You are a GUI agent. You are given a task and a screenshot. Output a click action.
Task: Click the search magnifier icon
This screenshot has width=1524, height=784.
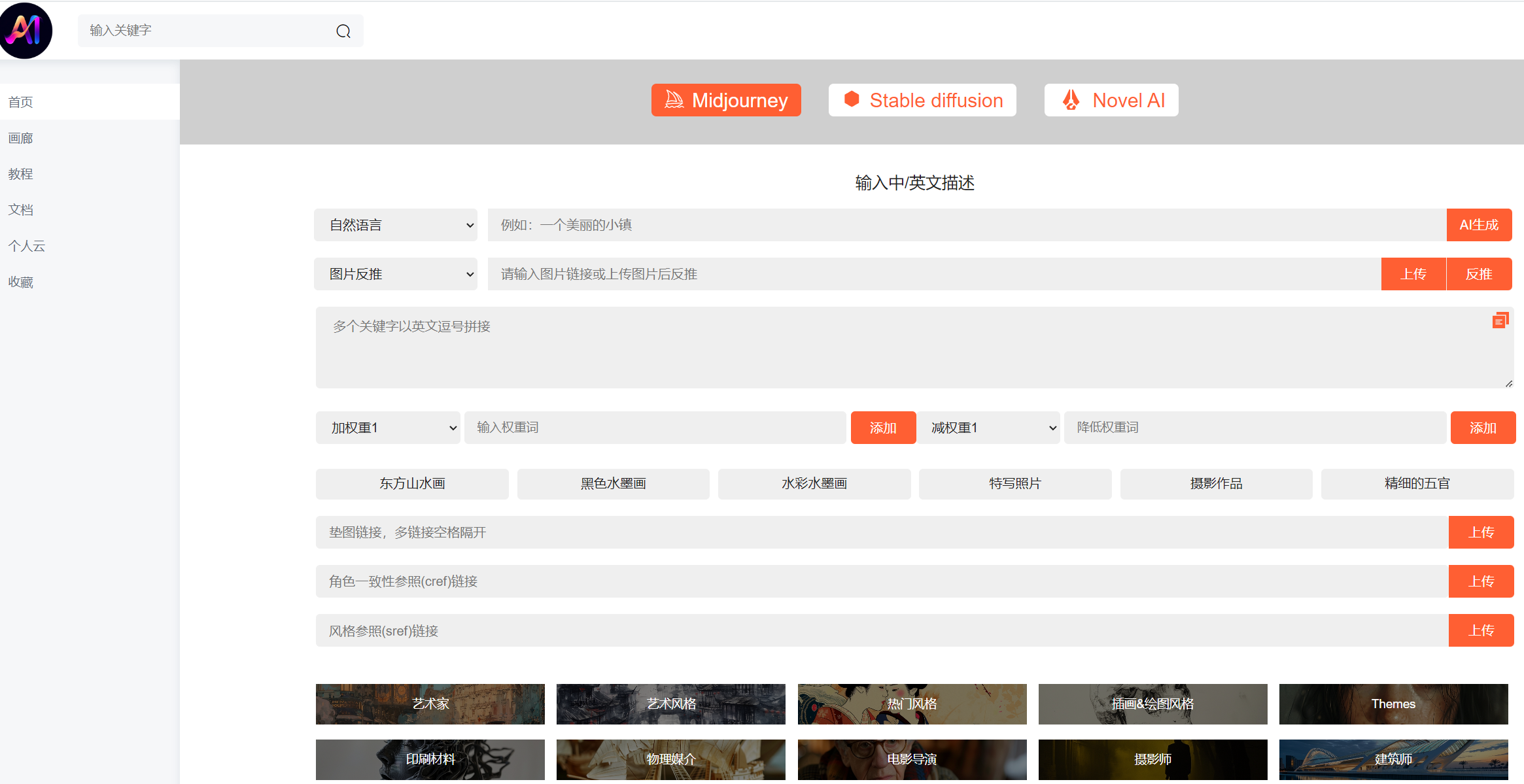coord(343,31)
